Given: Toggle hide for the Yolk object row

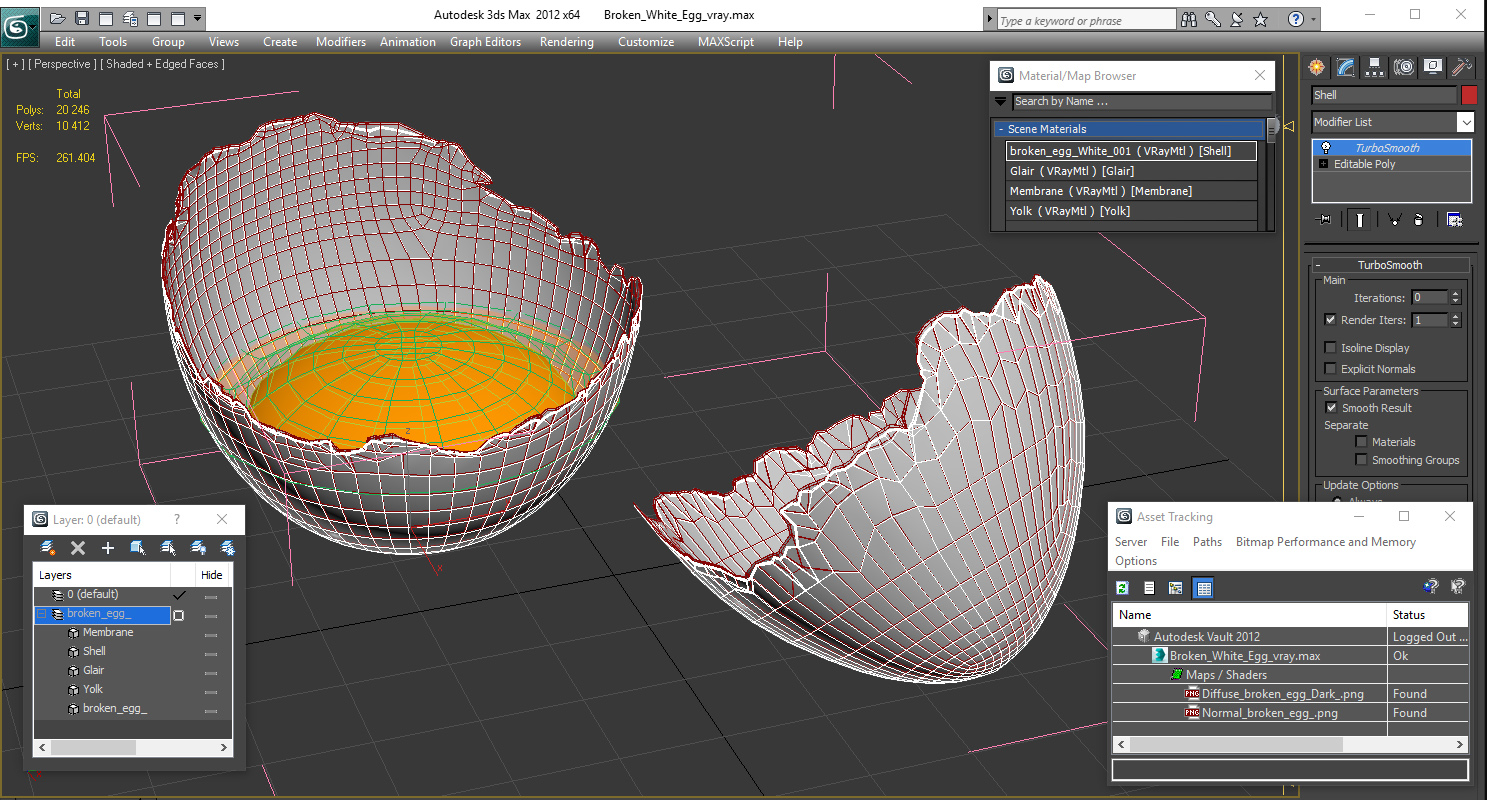Looking at the screenshot, I should pyautogui.click(x=211, y=690).
